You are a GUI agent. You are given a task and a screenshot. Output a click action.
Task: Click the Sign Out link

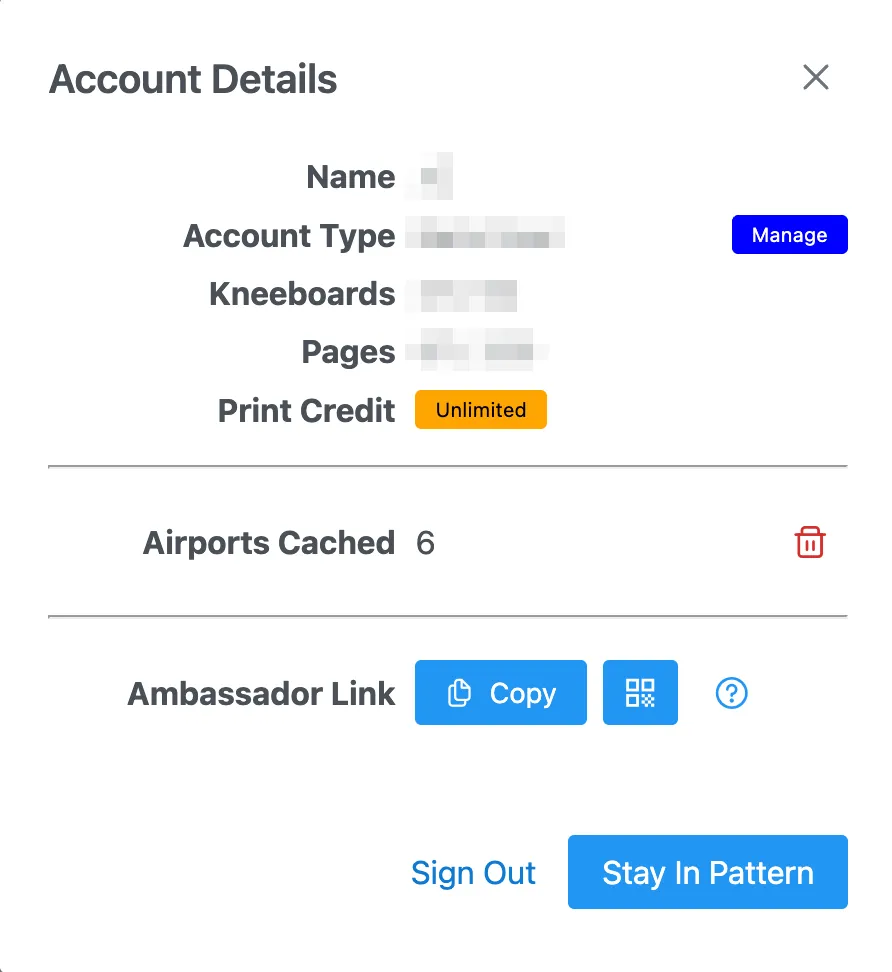pyautogui.click(x=473, y=873)
